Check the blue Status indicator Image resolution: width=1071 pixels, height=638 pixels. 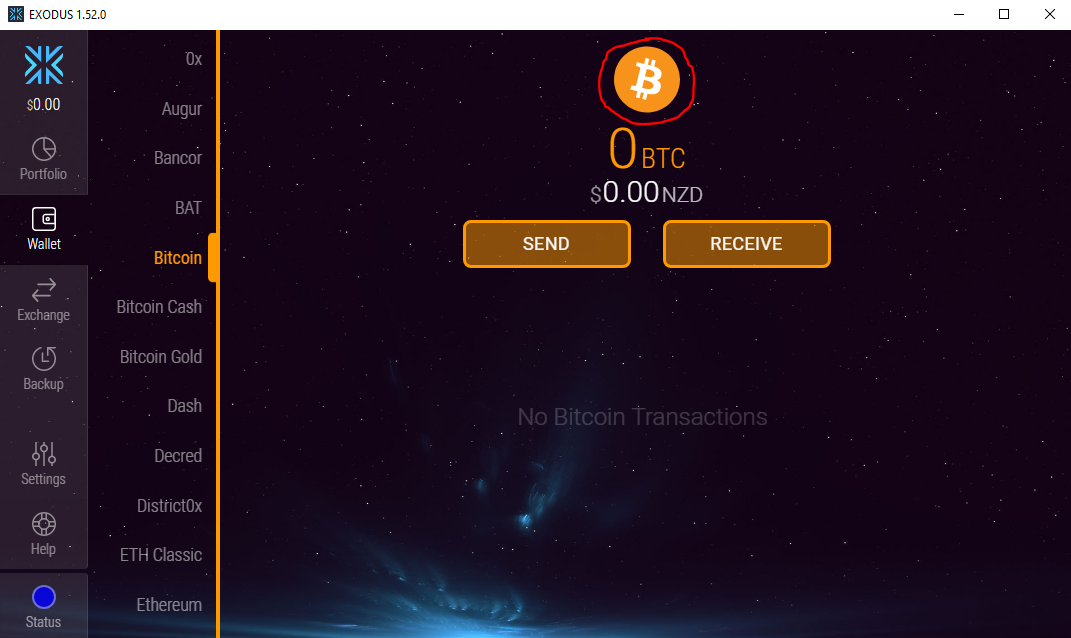44,597
